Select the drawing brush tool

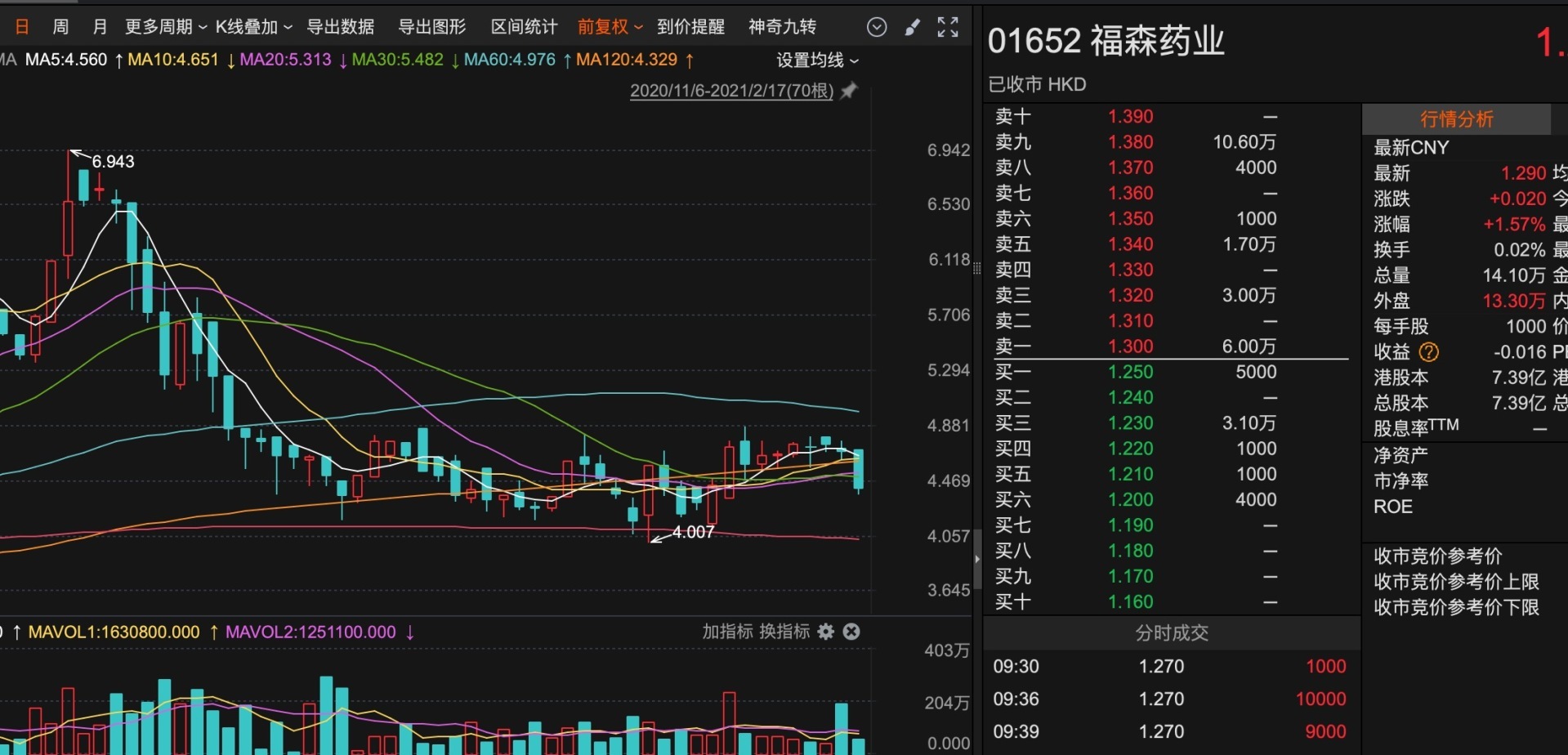click(913, 27)
